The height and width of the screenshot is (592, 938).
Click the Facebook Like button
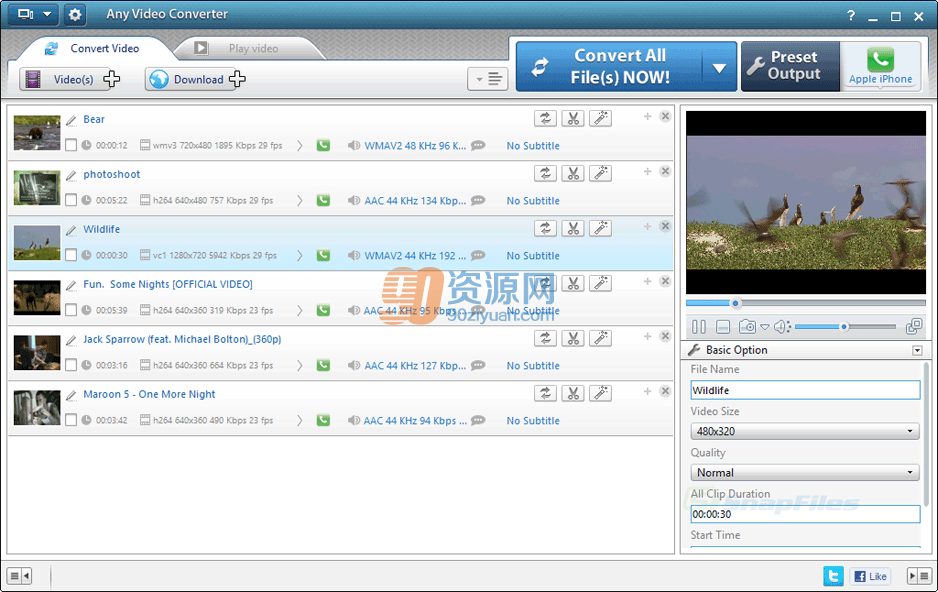pyautogui.click(x=870, y=576)
